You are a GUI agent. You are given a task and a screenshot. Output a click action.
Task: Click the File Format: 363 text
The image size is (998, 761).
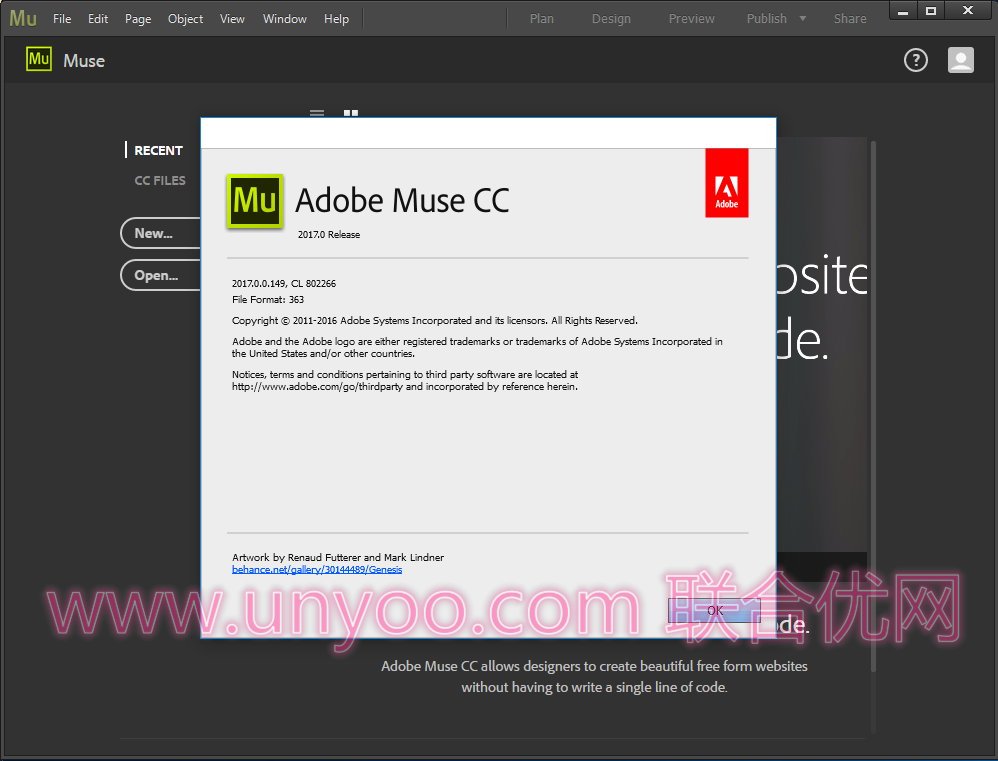coord(268,300)
